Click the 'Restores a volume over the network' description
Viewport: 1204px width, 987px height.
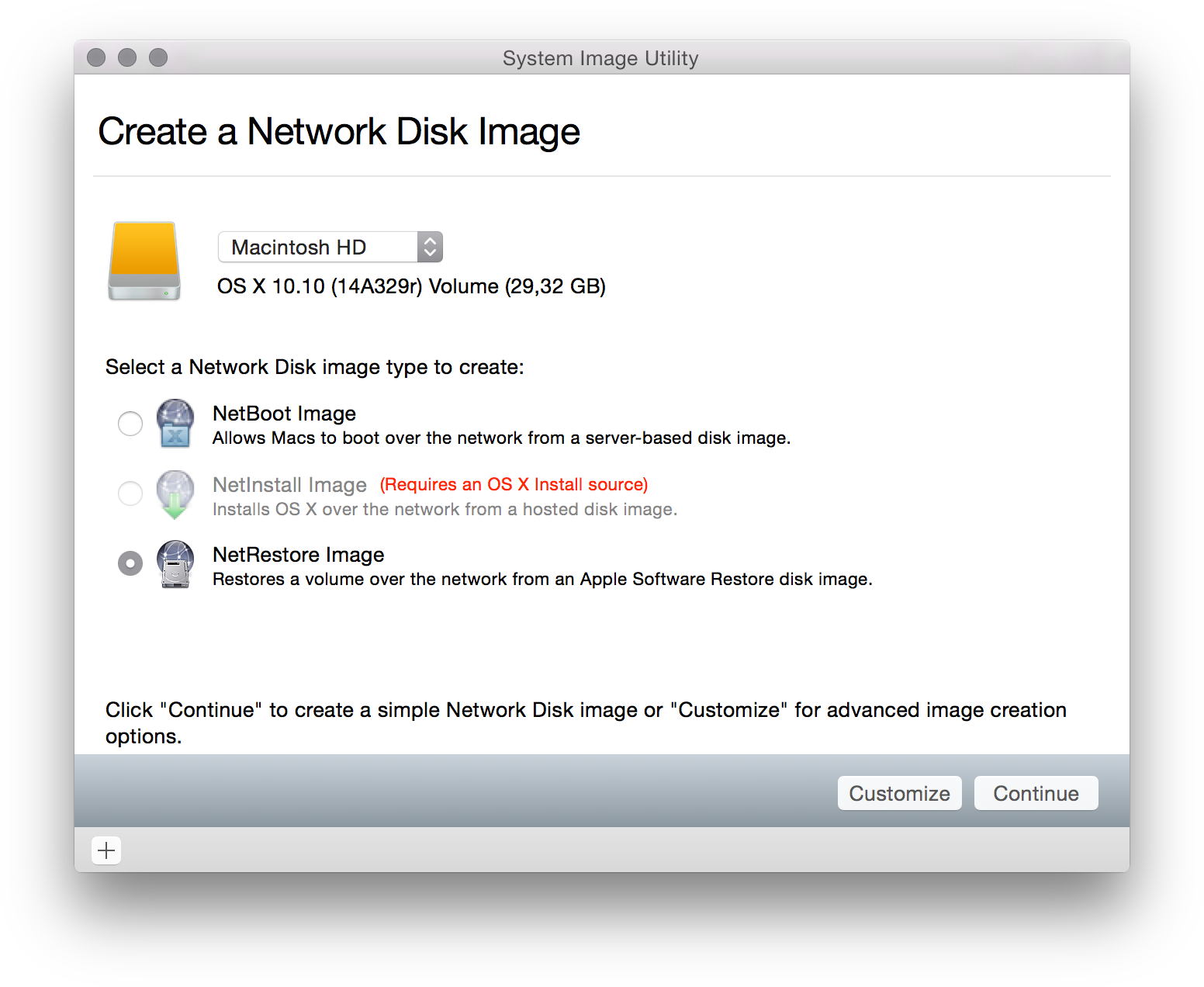coord(542,580)
